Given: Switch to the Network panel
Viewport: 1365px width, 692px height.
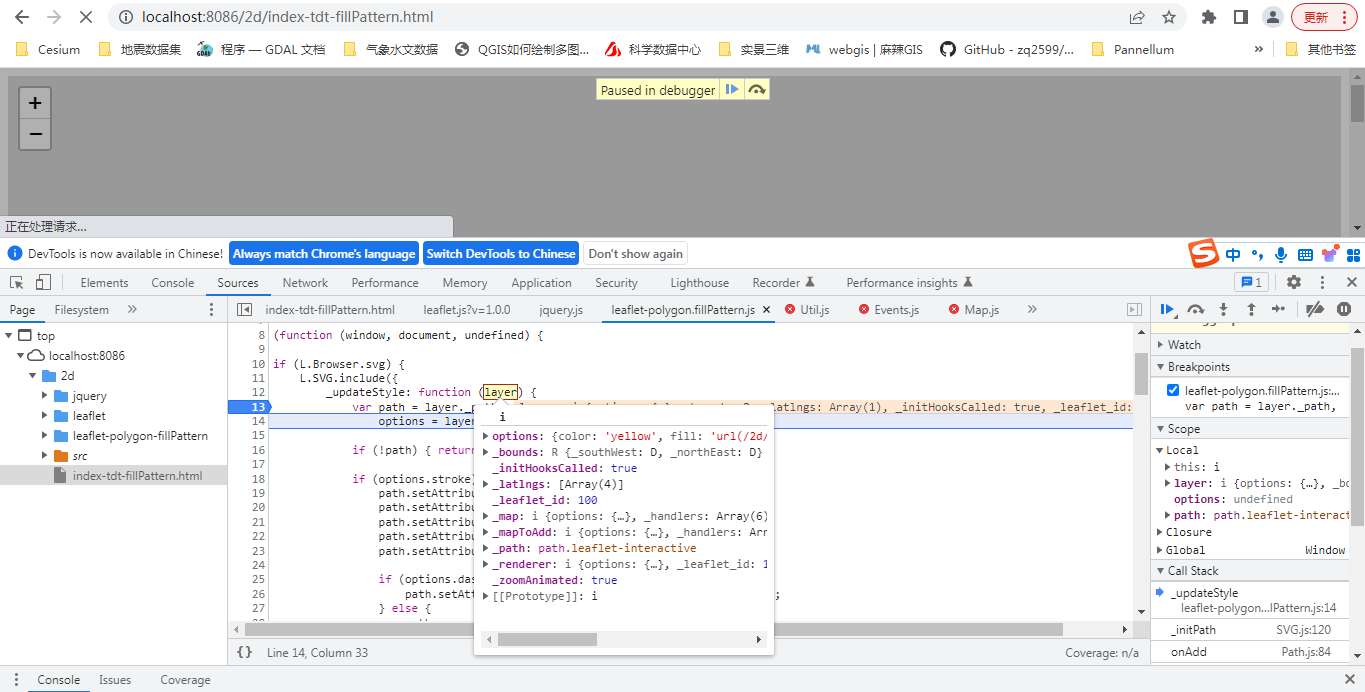Looking at the screenshot, I should tap(305, 283).
